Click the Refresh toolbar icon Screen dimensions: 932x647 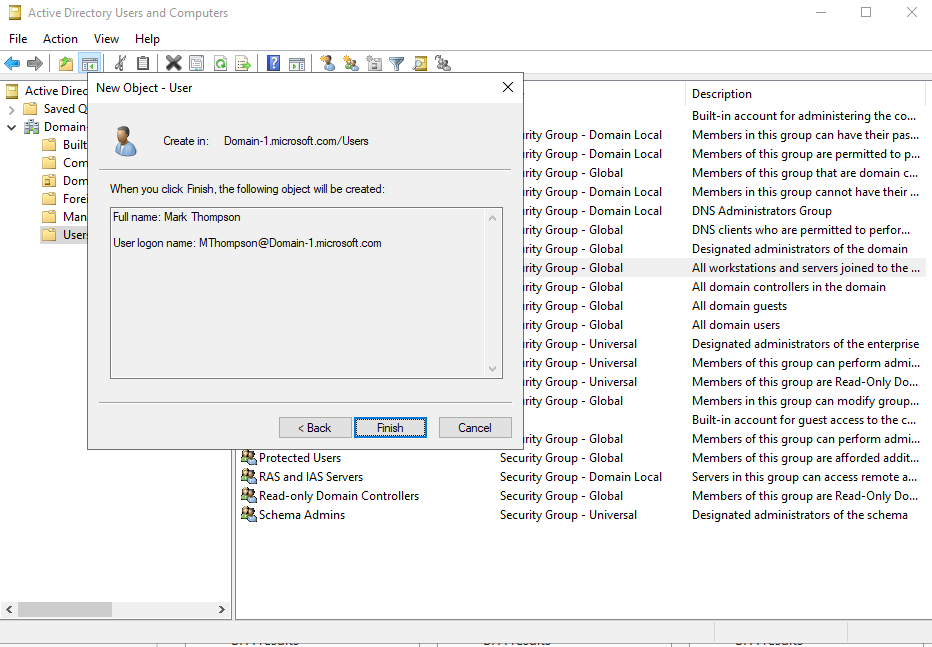click(x=219, y=63)
